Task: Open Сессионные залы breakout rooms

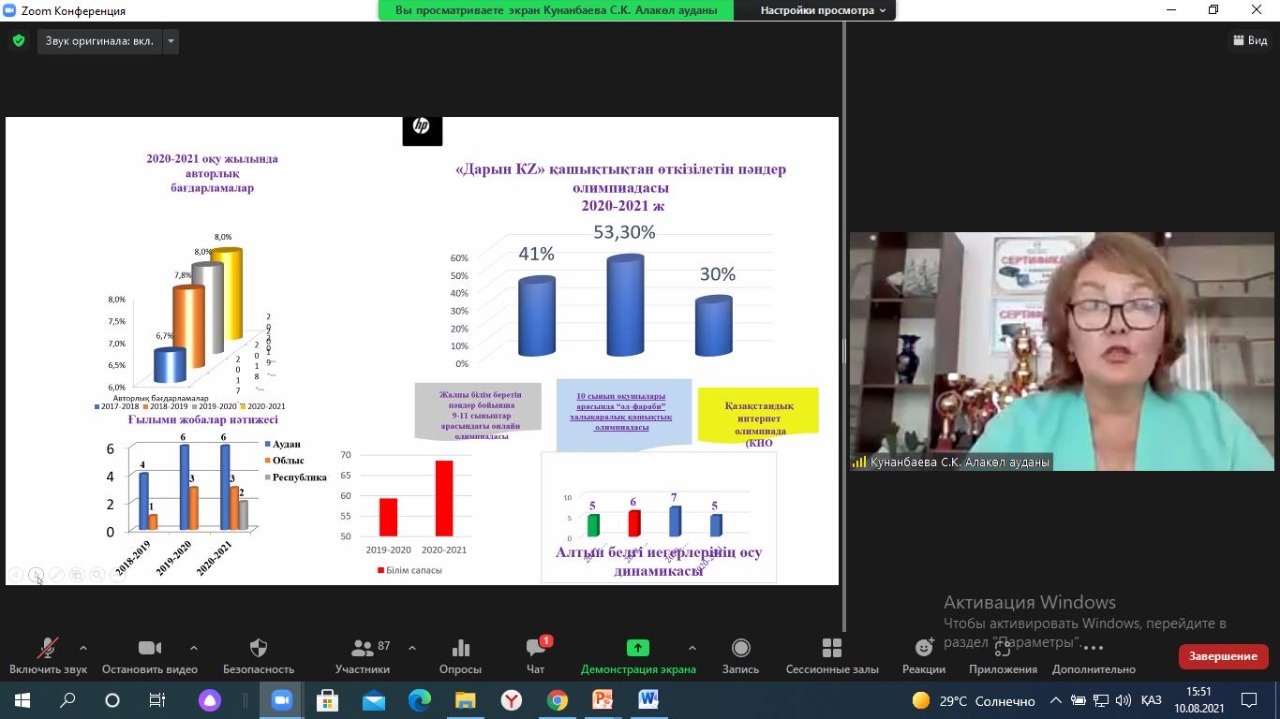Action: [832, 656]
